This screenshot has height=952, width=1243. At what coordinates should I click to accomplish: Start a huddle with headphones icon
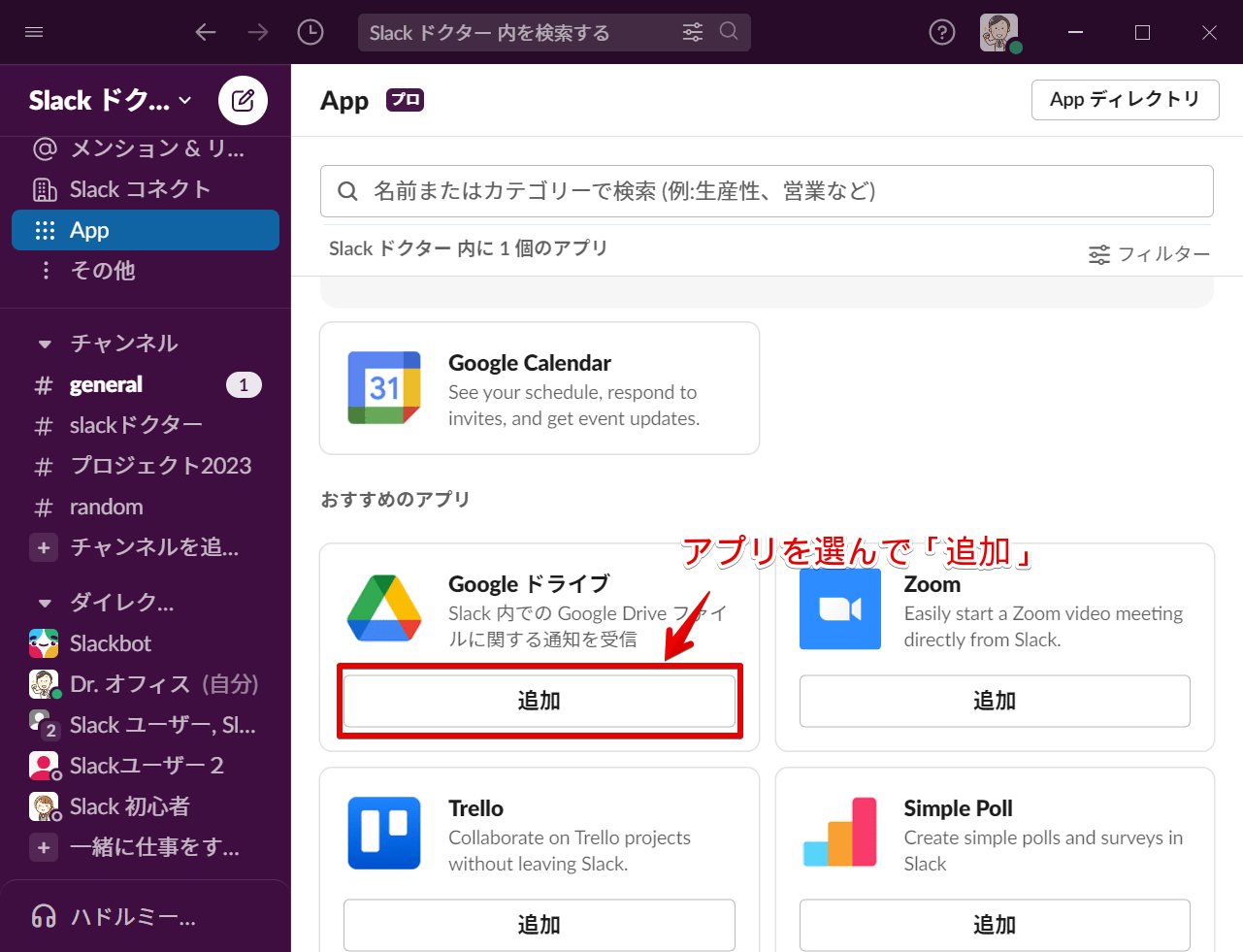click(44, 916)
